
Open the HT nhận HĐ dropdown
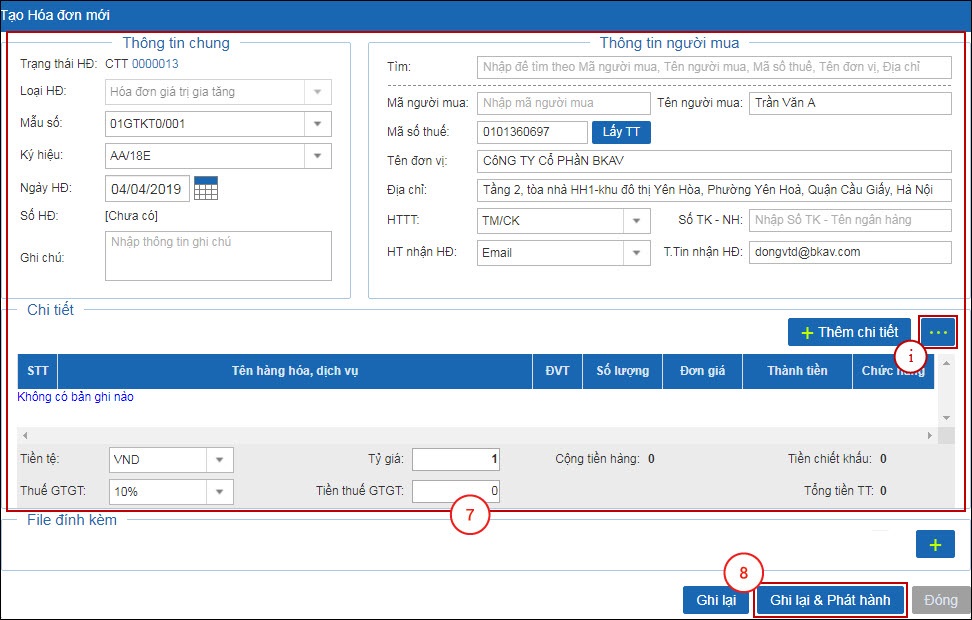point(636,253)
